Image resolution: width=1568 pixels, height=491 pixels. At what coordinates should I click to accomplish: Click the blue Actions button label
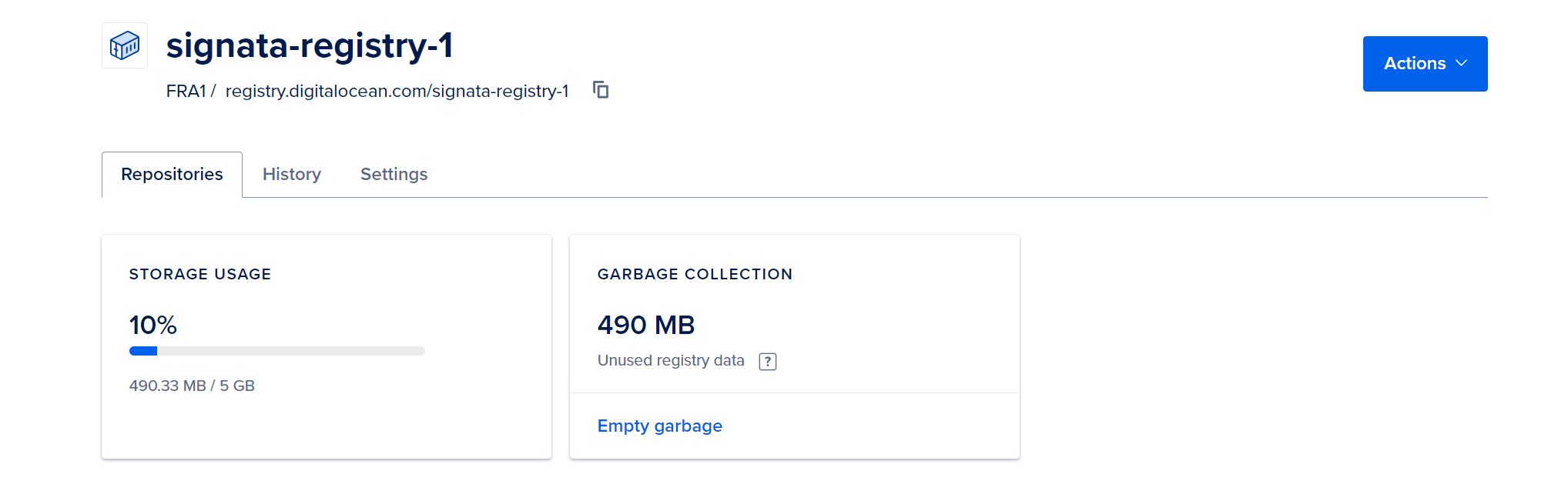pyautogui.click(x=1415, y=63)
